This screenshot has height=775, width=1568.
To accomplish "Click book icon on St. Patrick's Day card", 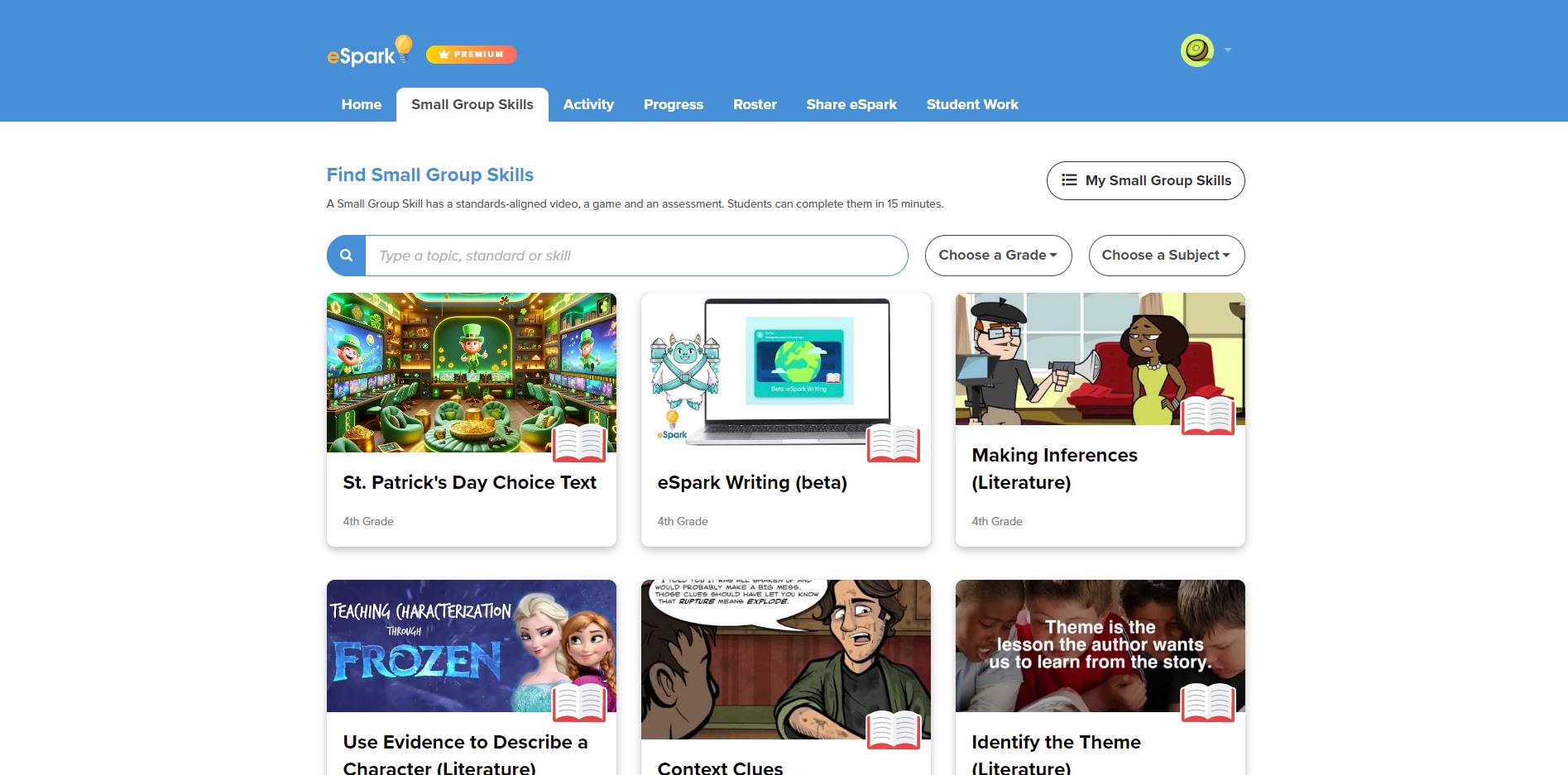I will click(x=579, y=443).
